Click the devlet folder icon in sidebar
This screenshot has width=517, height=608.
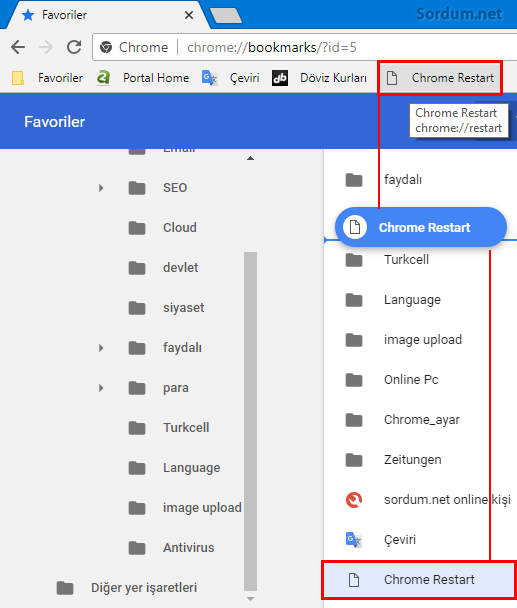point(137,268)
